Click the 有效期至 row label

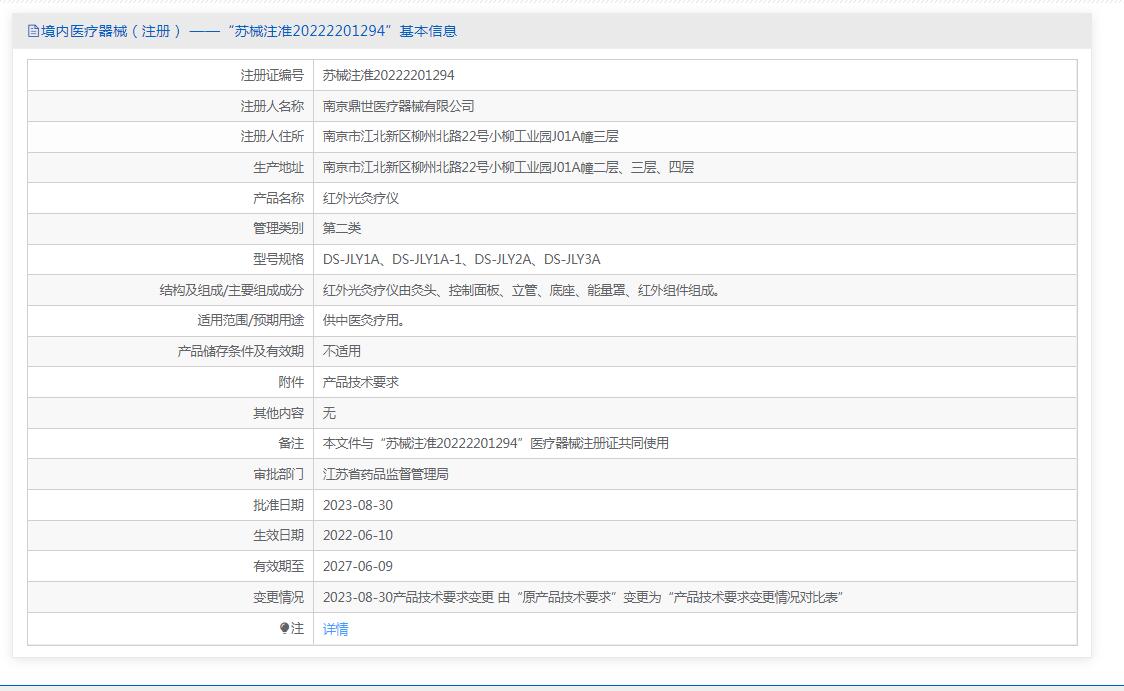278,566
